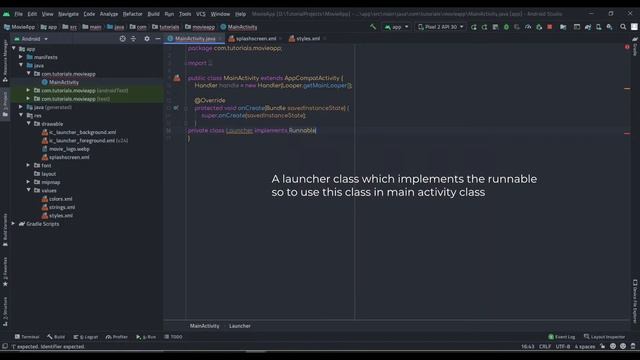Image resolution: width=640 pixels, height=360 pixels.
Task: Open the TODO tool window
Action: click(x=173, y=337)
